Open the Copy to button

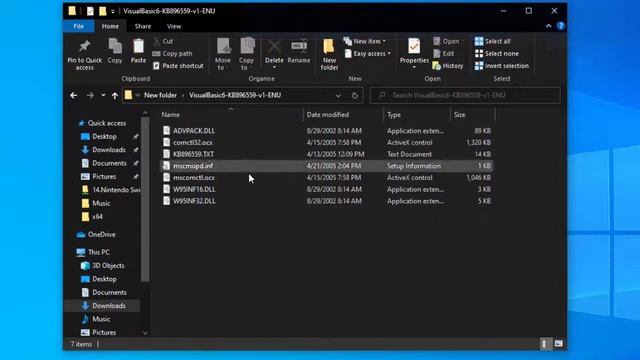click(x=247, y=54)
